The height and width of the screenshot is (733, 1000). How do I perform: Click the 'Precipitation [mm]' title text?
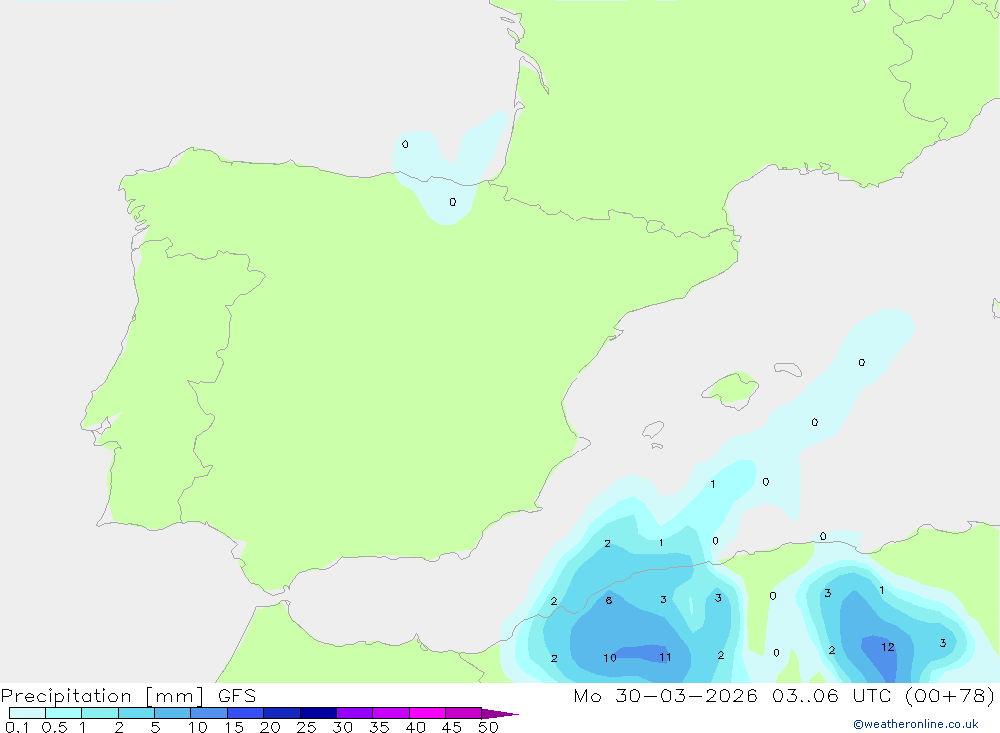pos(102,696)
